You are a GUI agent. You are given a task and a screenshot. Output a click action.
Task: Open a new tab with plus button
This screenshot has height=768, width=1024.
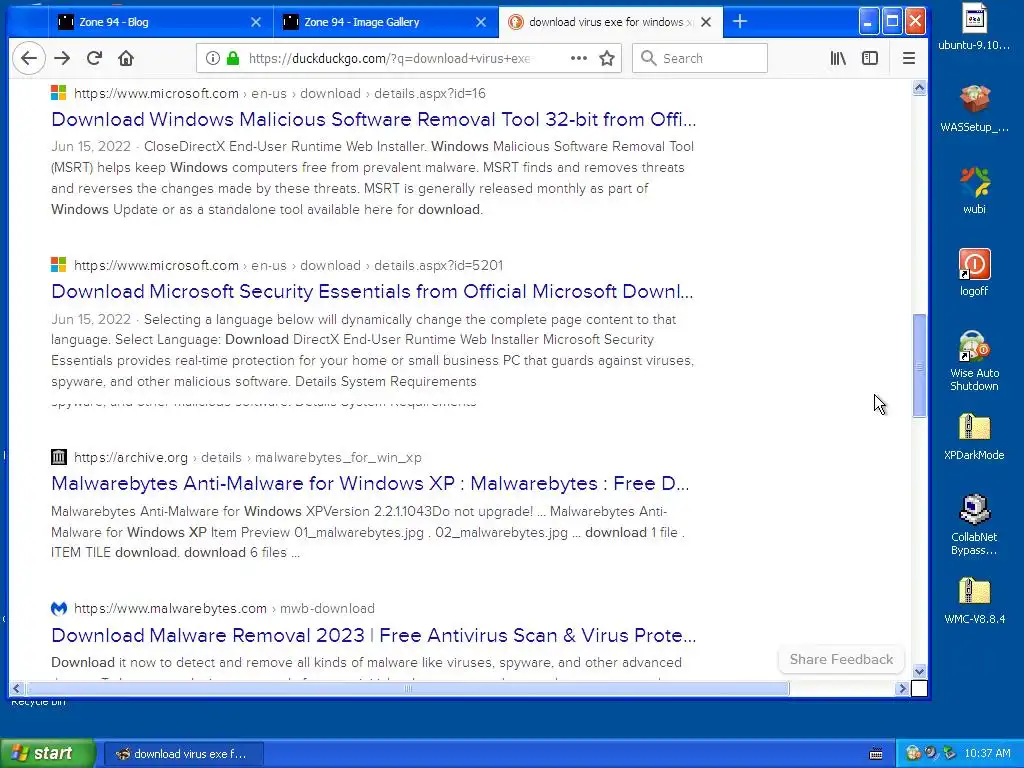pos(740,22)
